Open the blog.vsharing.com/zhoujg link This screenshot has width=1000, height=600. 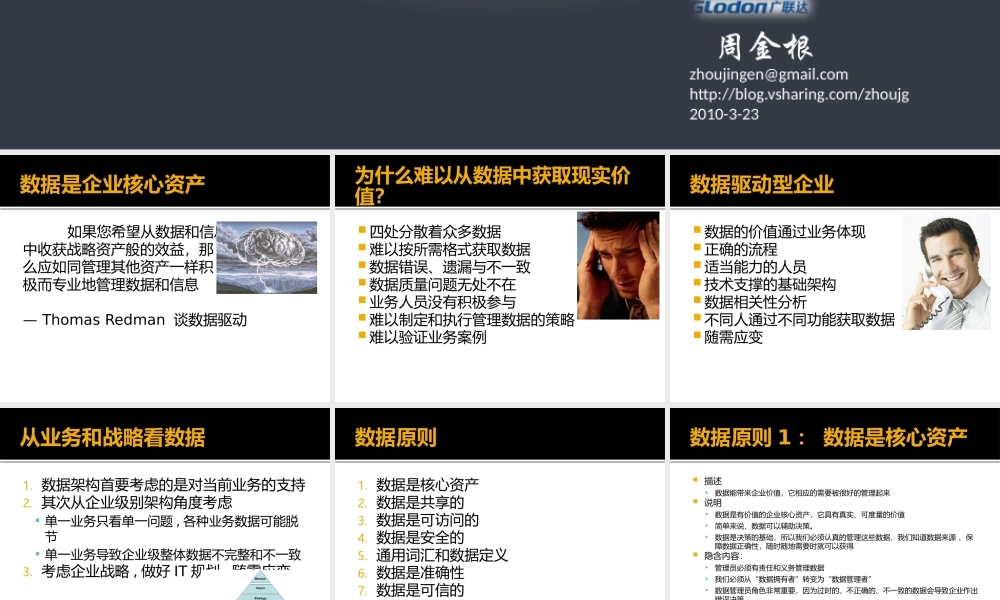click(x=799, y=94)
